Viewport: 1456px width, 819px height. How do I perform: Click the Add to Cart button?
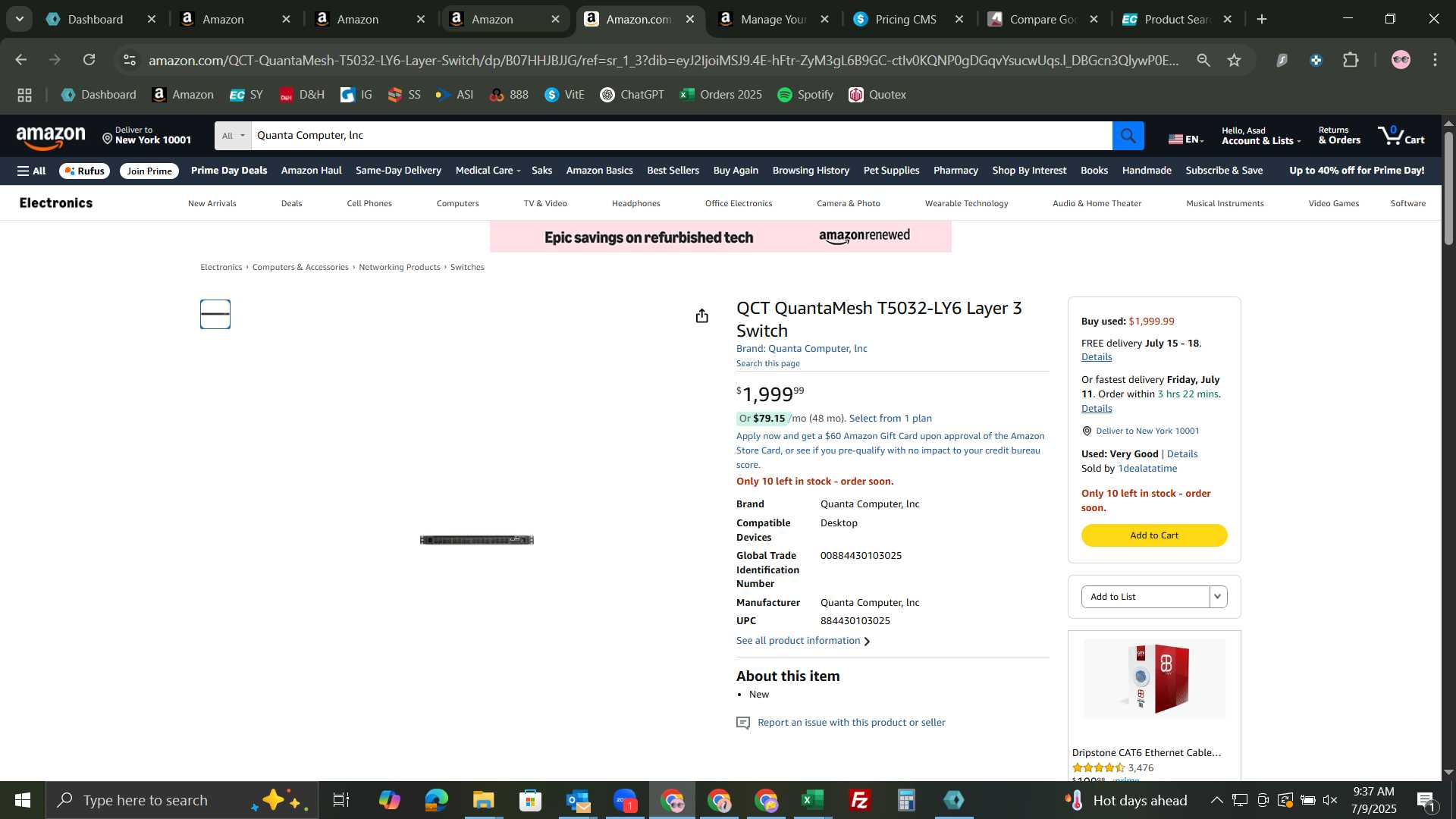click(1153, 535)
